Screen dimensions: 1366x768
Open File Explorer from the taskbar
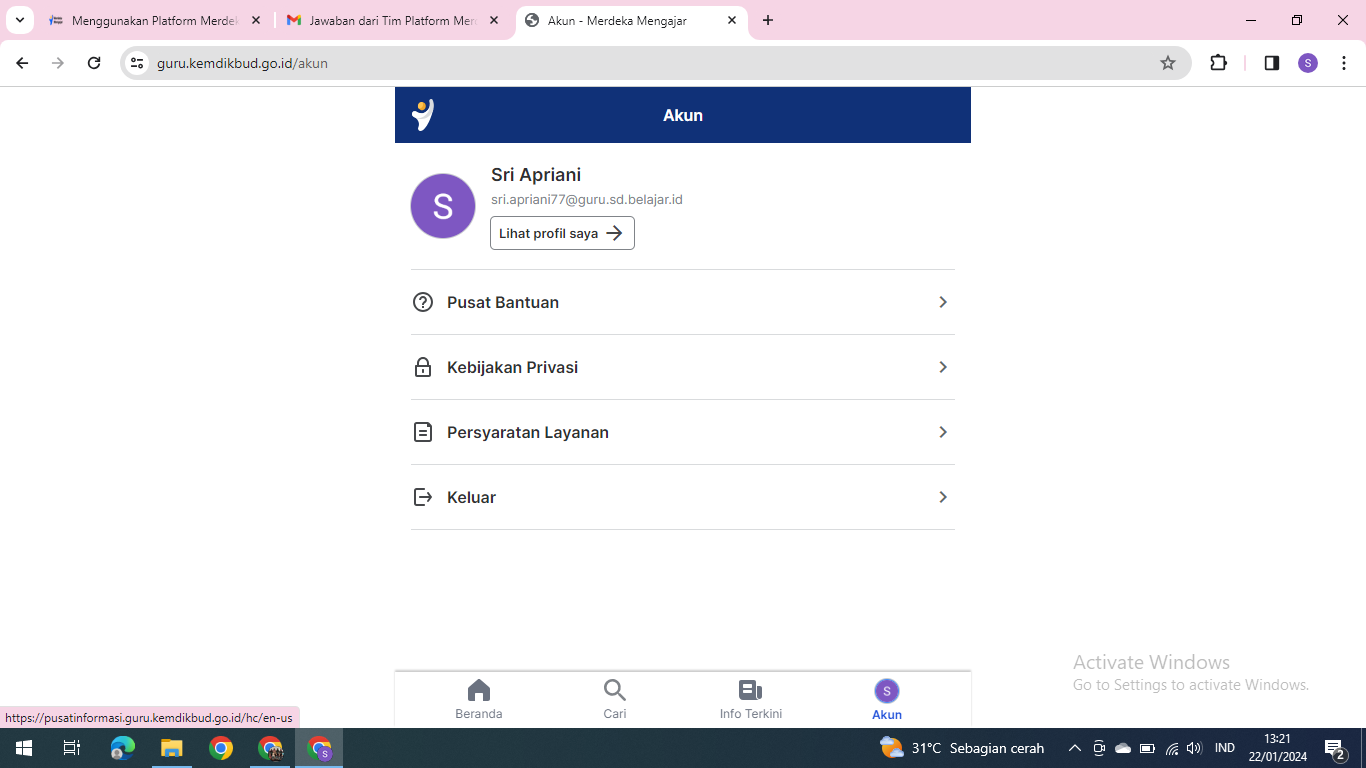(172, 748)
